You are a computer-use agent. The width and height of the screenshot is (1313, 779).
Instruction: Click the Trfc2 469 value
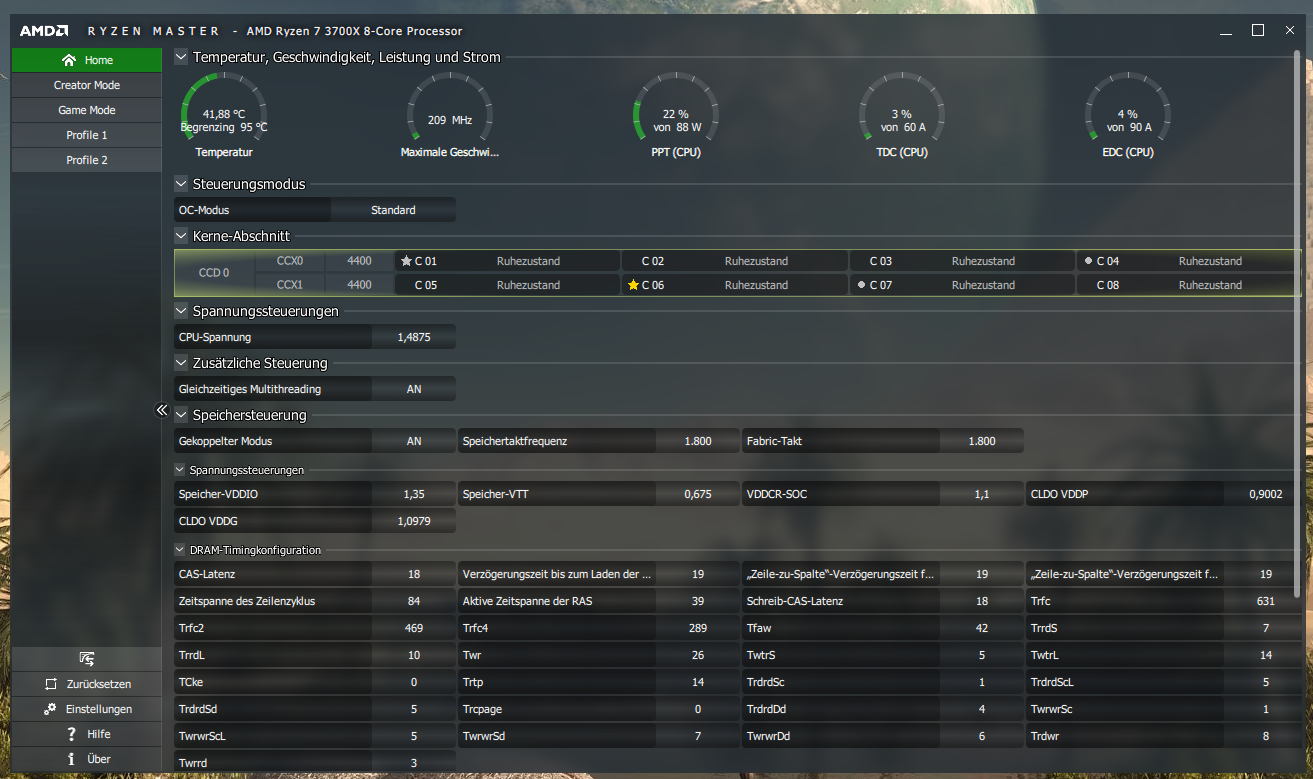pos(414,628)
